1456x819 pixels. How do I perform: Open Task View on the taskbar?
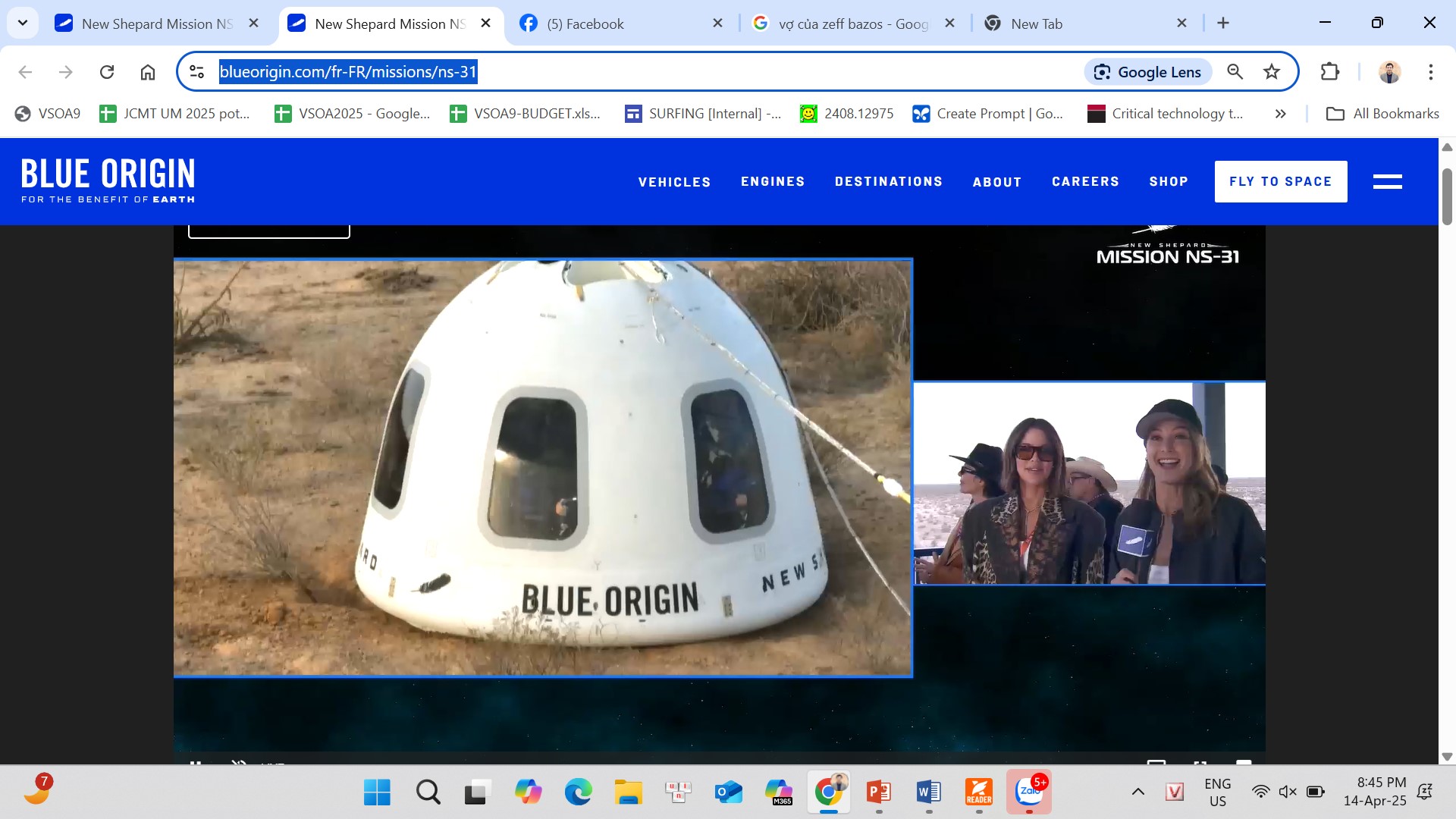[477, 792]
